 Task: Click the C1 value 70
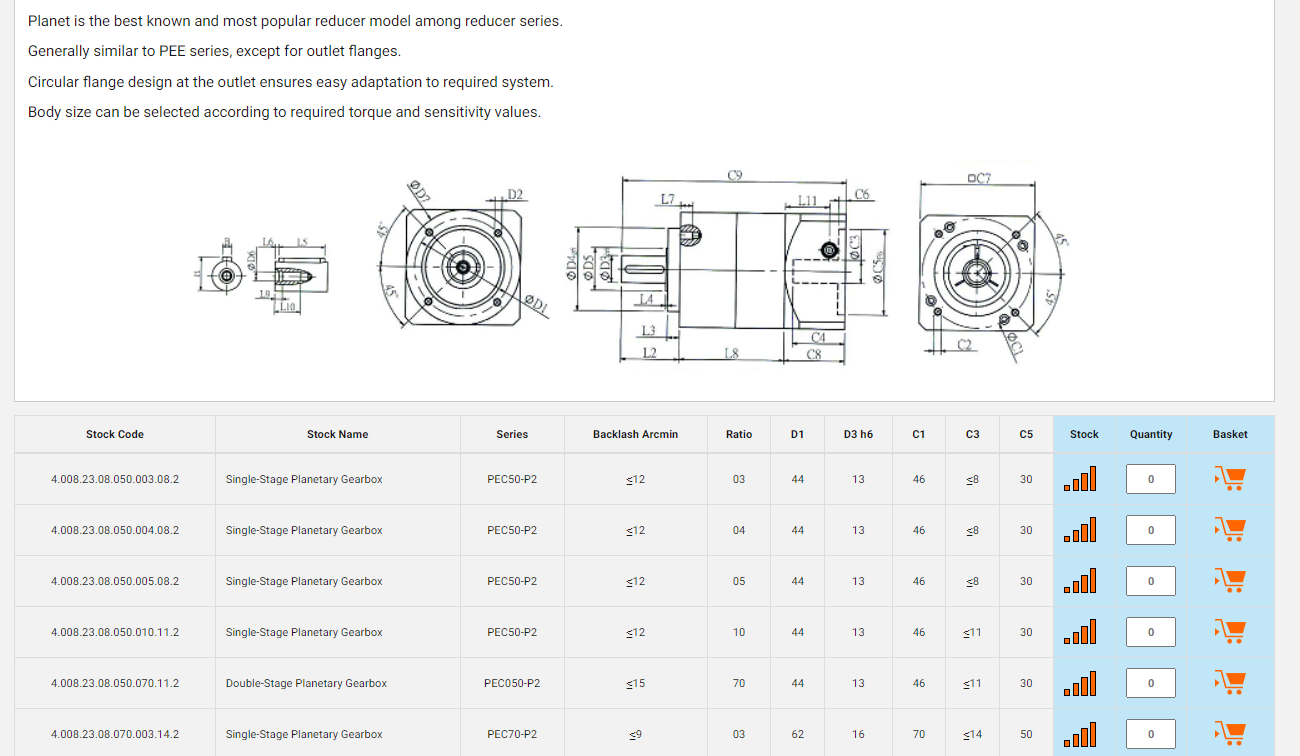pos(919,734)
